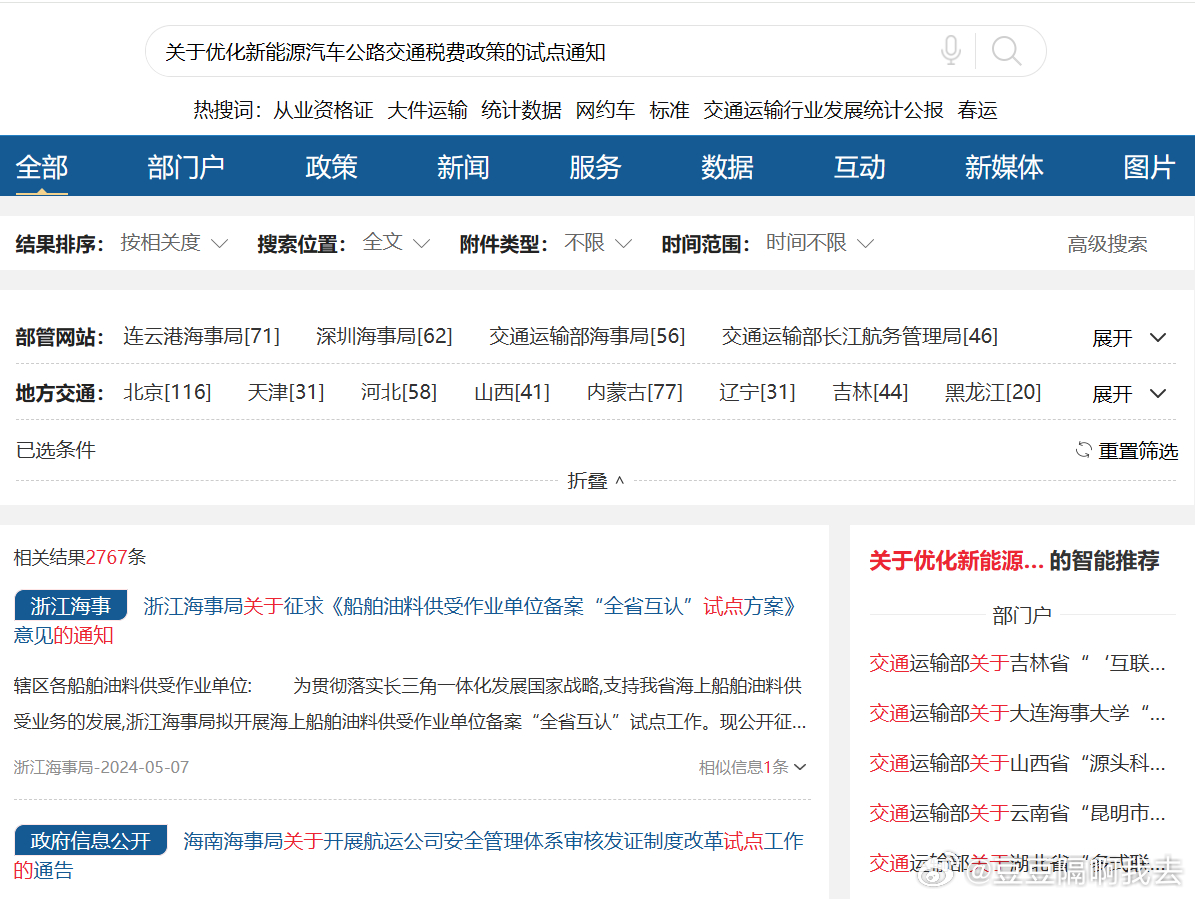Click the magnifying glass search icon
This screenshot has width=1195, height=899.
pyautogui.click(x=1006, y=51)
